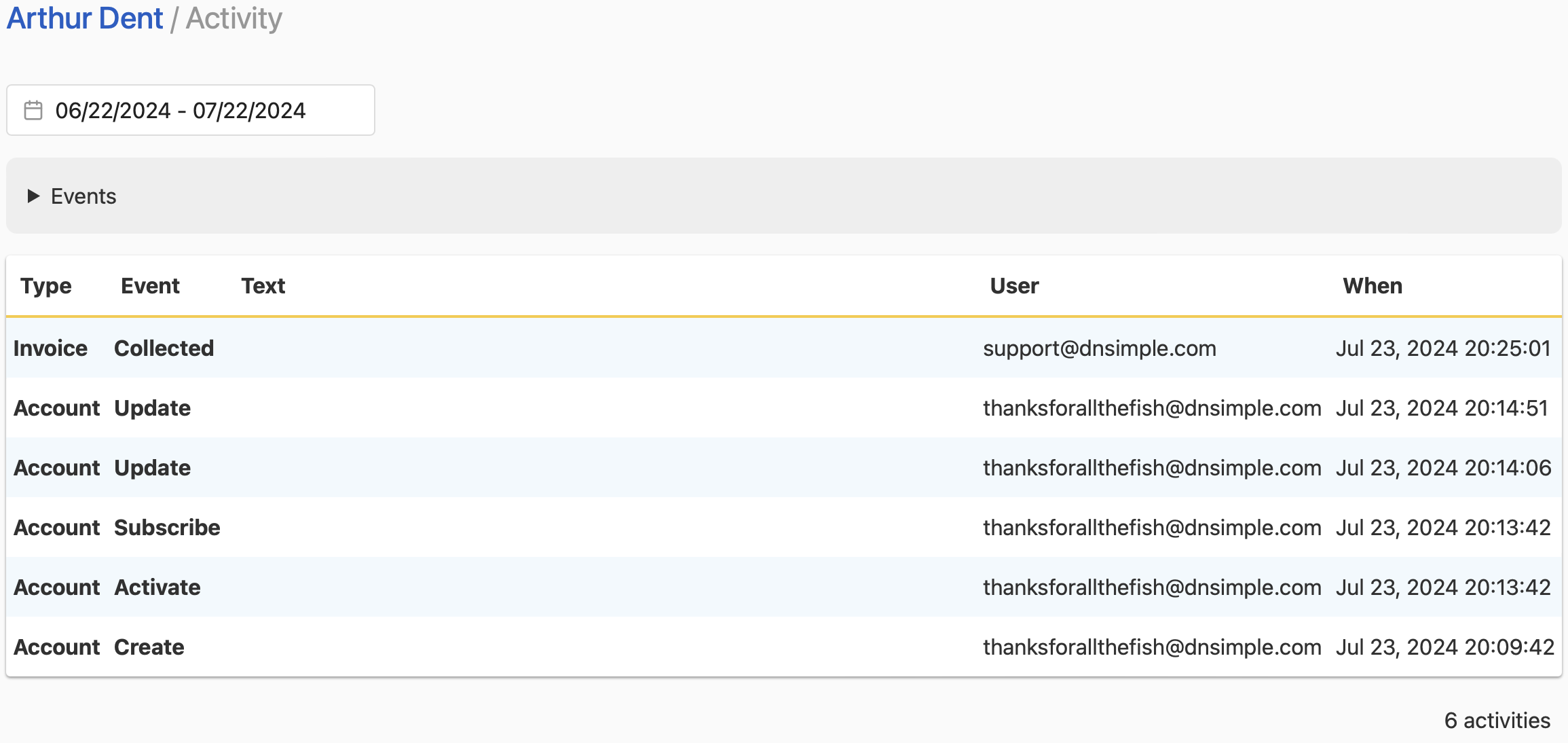Click the Events disclosure triangle
Screen dimensions: 1568x743
point(32,196)
